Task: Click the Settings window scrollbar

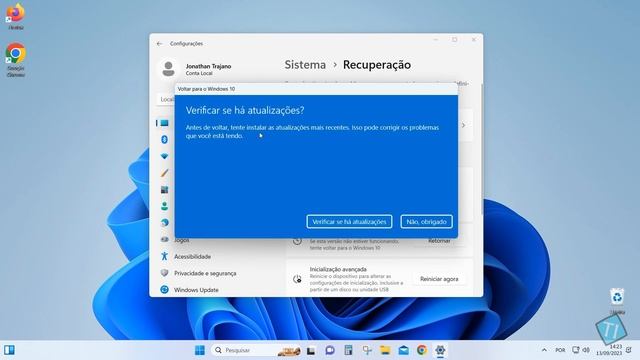Action: [482, 149]
